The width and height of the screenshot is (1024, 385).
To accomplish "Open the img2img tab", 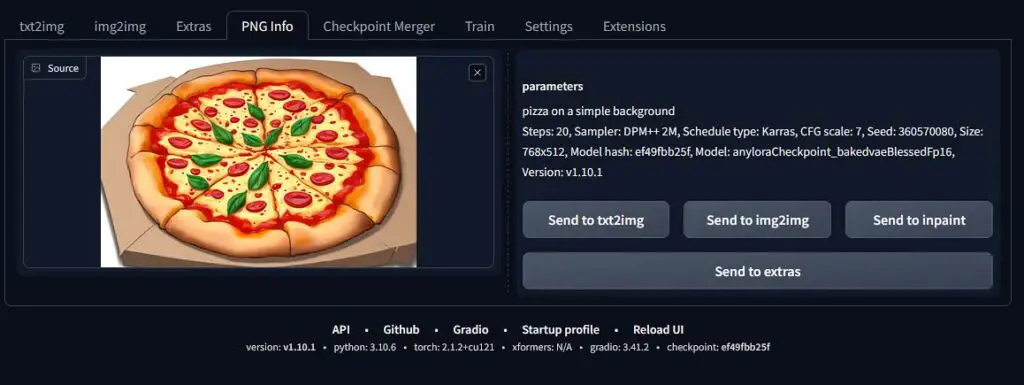I will [120, 27].
